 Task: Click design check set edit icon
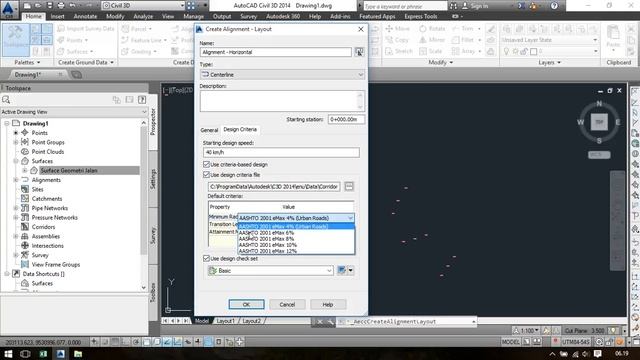(342, 270)
